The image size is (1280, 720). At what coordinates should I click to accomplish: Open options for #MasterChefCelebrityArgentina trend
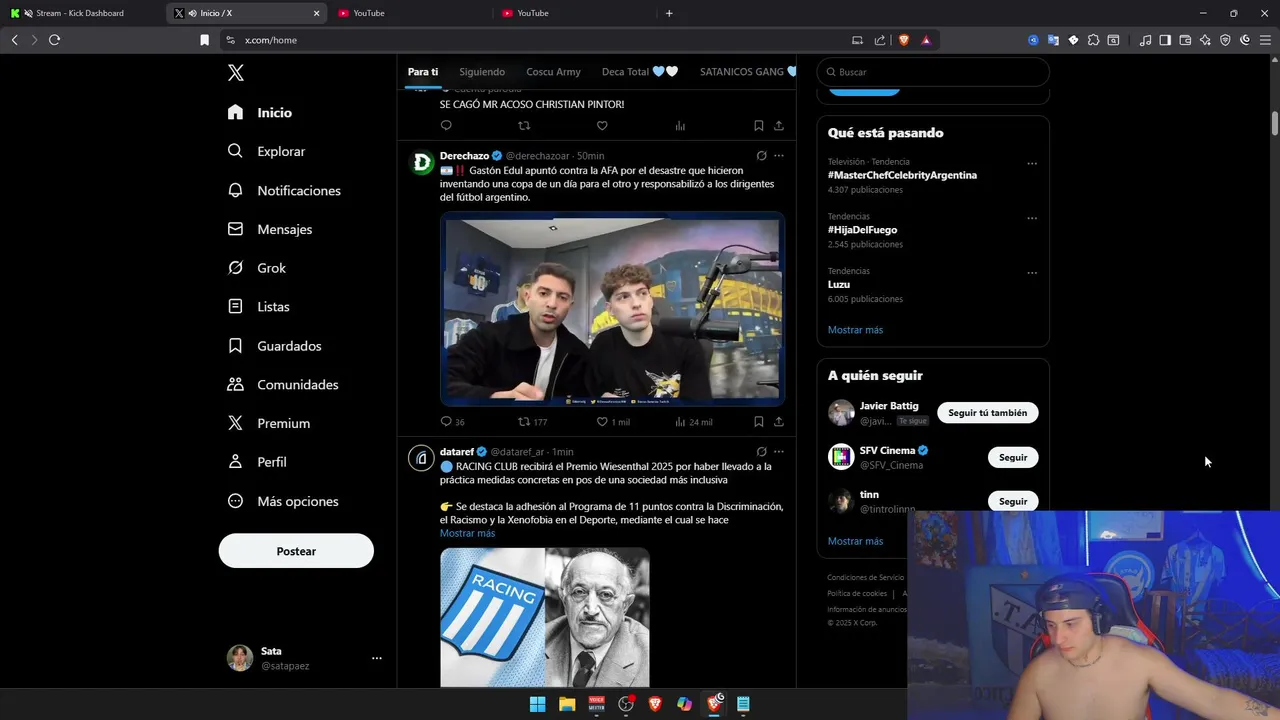[x=1032, y=164]
